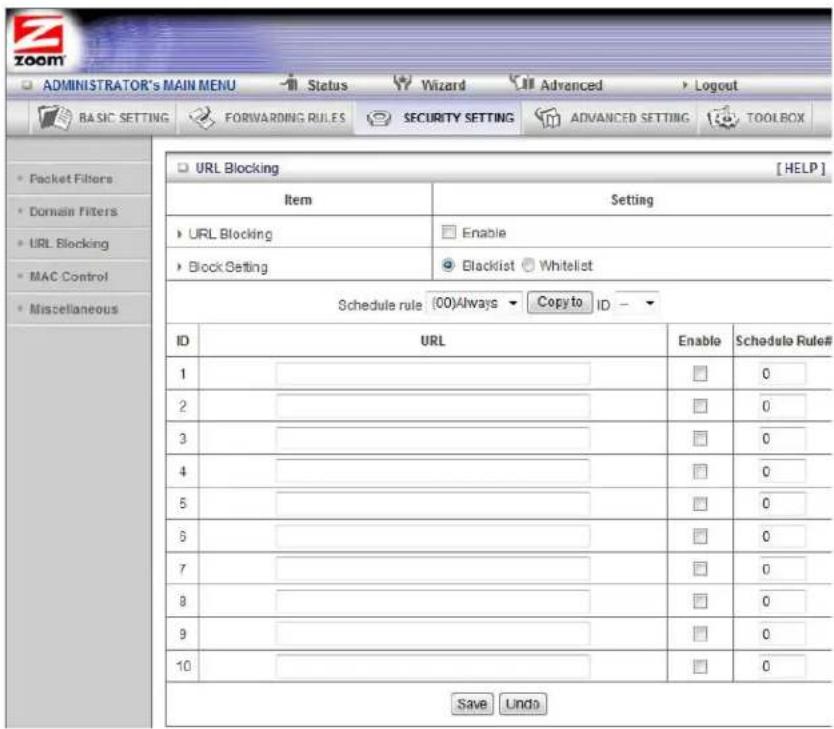
Task: Select the Whitelist radio button
Action: pos(528,265)
